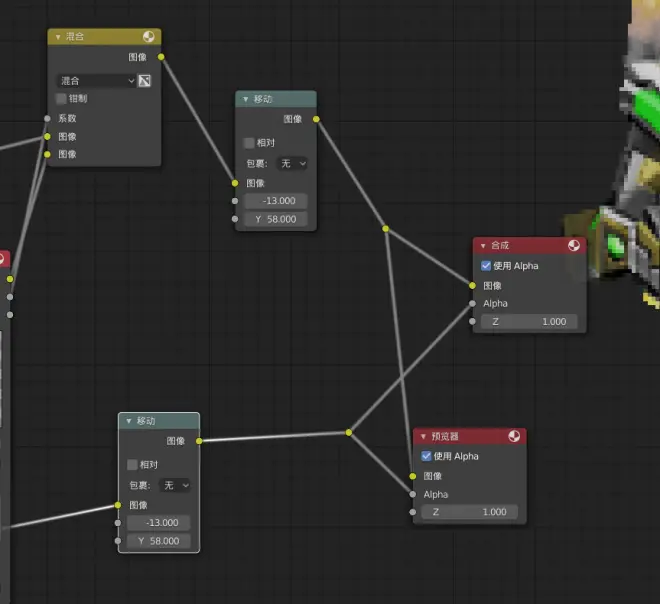Click the Z input socket on 合成 node
Screen dimensions: 660x604
point(472,322)
